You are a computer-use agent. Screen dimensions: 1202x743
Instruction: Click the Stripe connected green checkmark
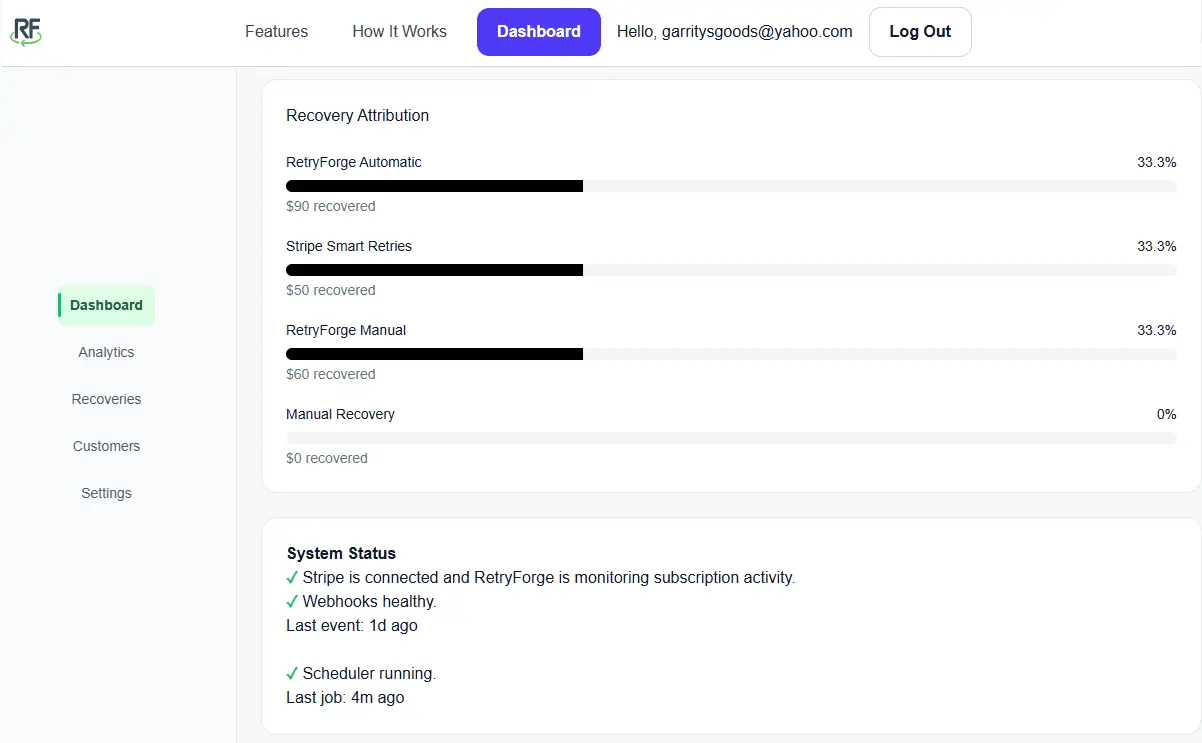tap(292, 578)
